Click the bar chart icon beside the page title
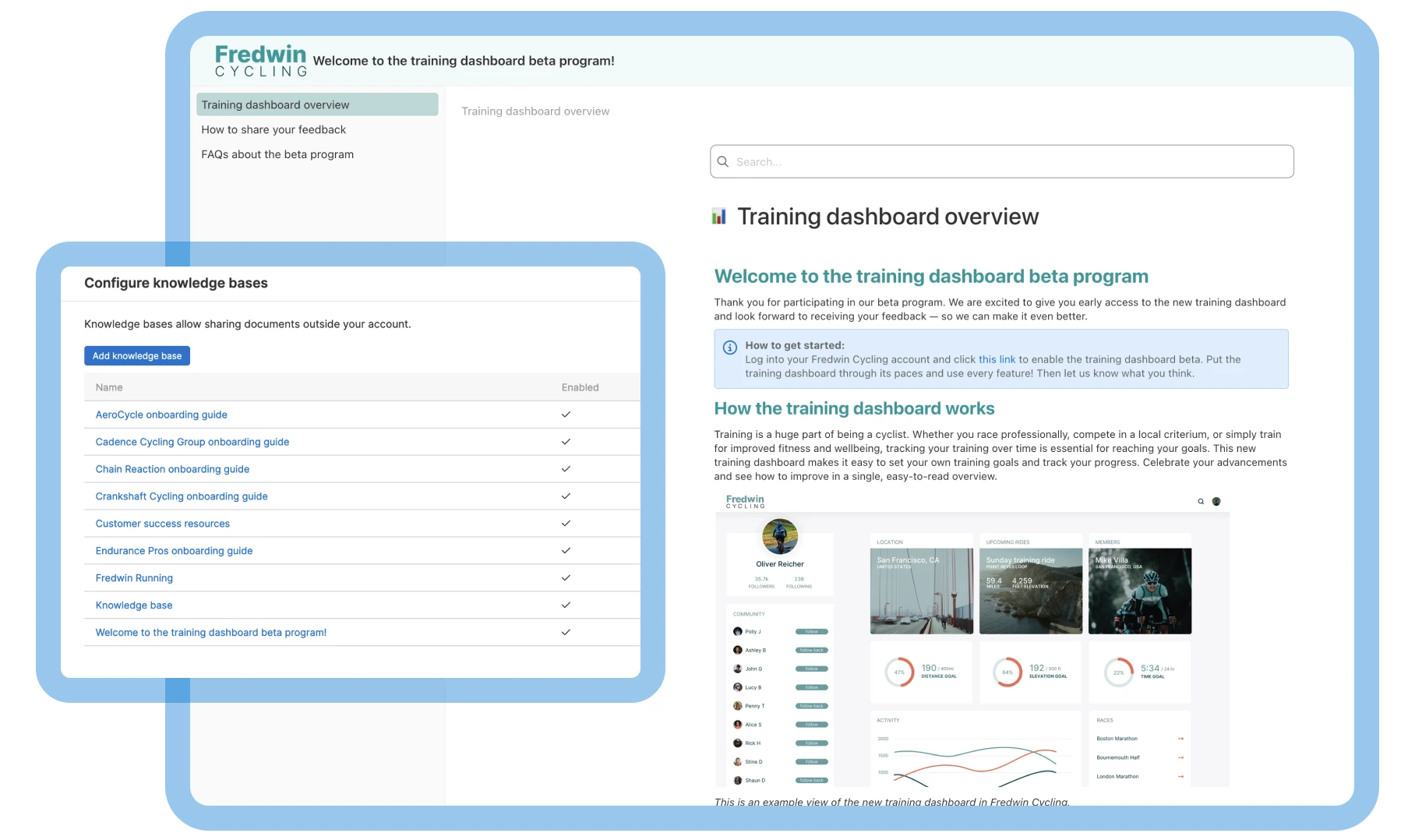1415x840 pixels. pyautogui.click(x=718, y=216)
